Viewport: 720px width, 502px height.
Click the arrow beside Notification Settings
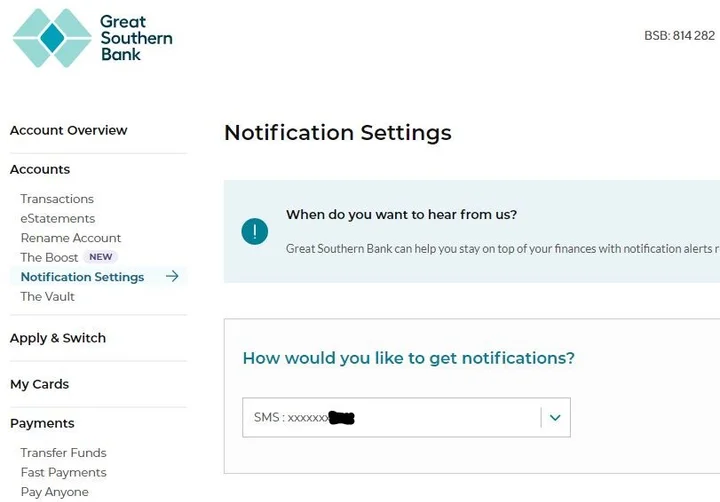(172, 277)
